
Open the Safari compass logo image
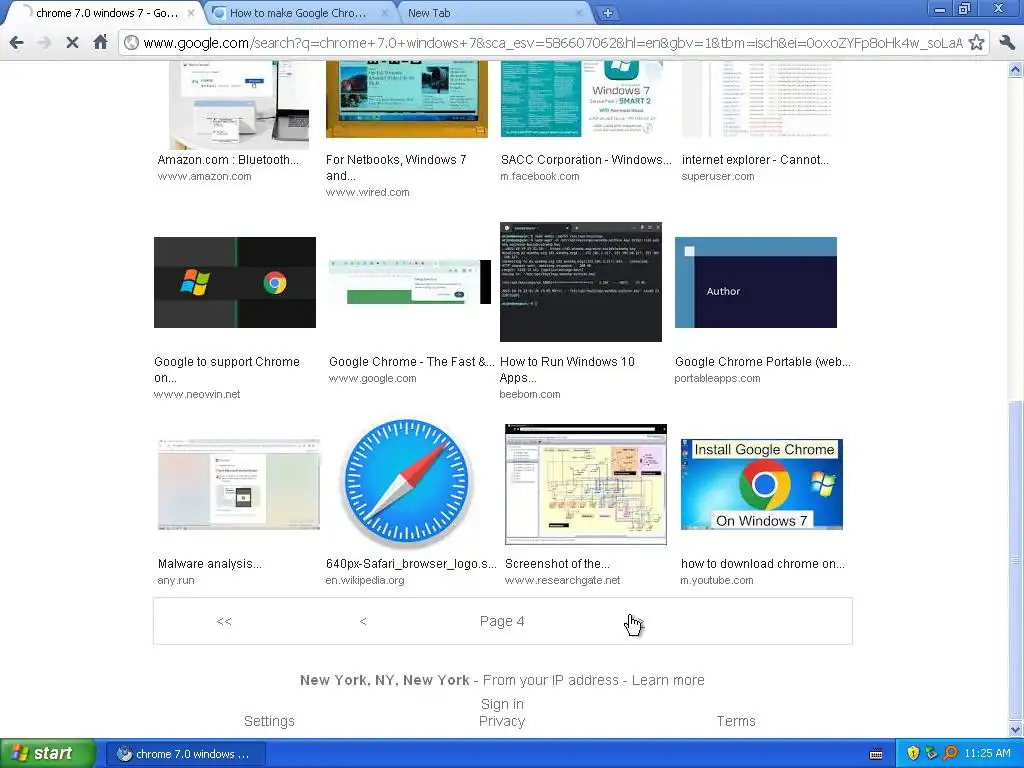[x=406, y=484]
